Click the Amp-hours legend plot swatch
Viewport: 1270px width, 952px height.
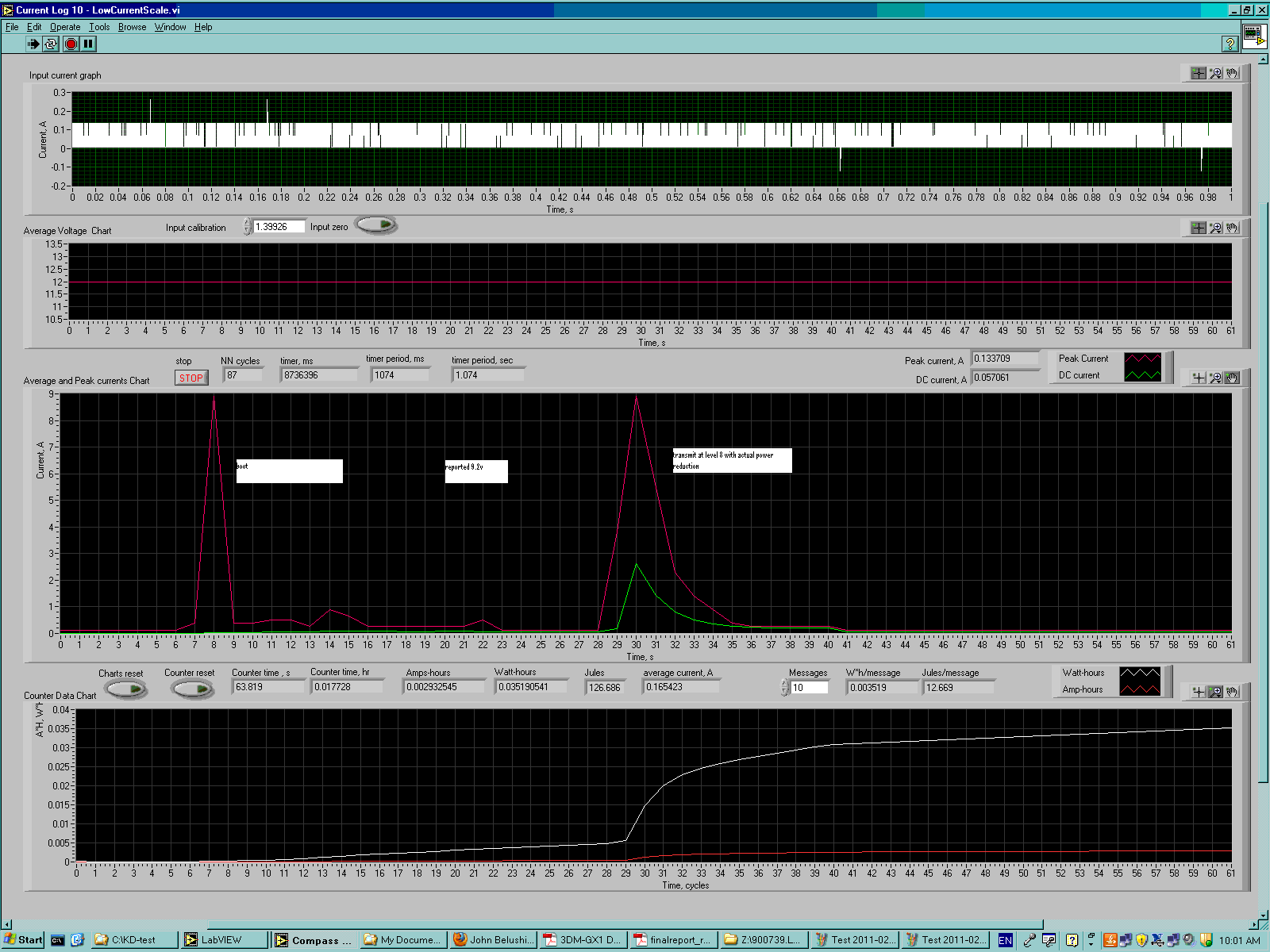click(1140, 689)
